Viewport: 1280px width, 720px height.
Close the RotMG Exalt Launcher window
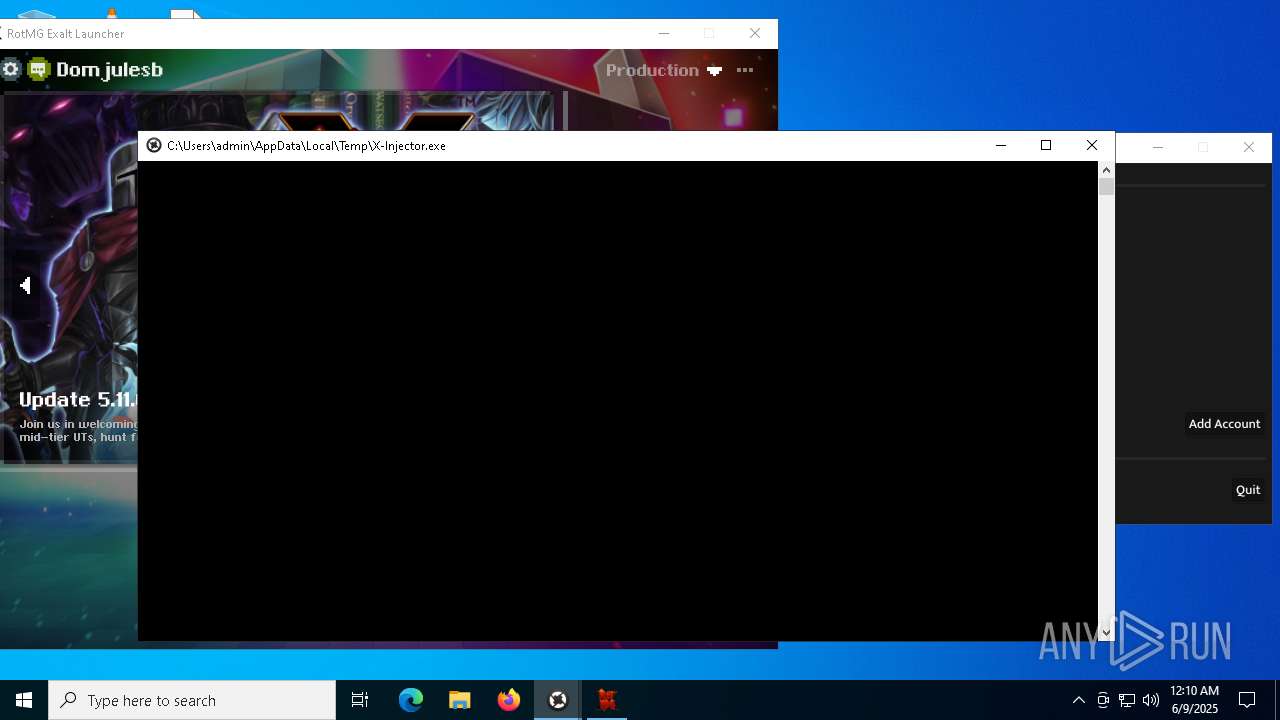click(x=755, y=33)
